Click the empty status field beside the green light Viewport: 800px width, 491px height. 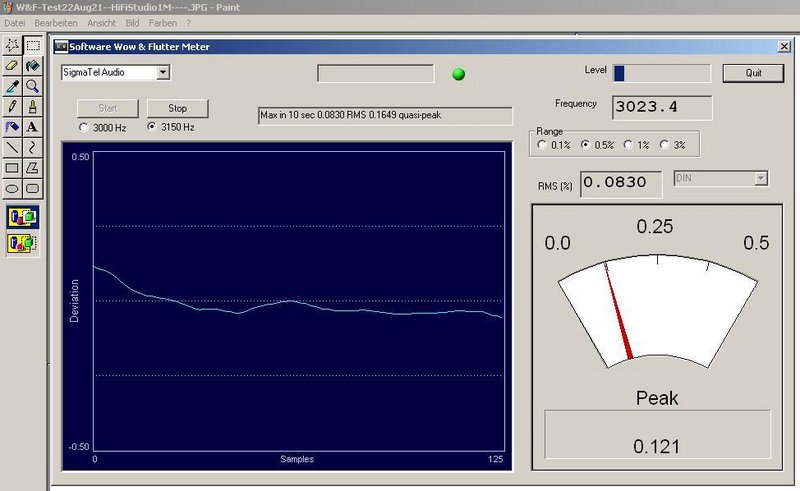(376, 73)
